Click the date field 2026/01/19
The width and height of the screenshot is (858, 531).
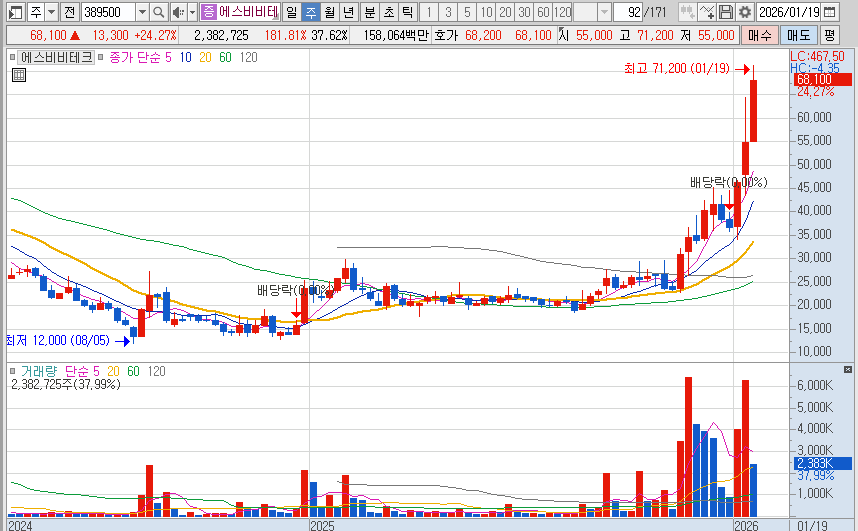pyautogui.click(x=789, y=11)
